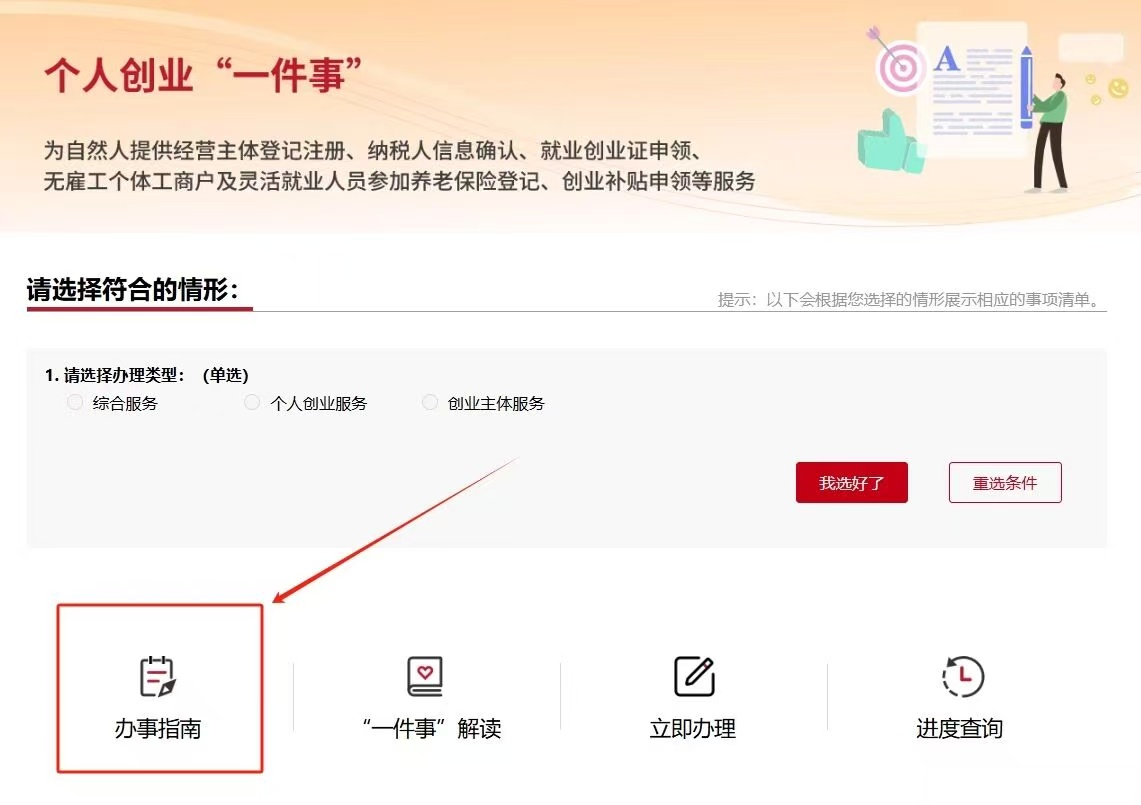Open the "一件事"解读 text link
This screenshot has width=1141, height=805.
pyautogui.click(x=431, y=729)
